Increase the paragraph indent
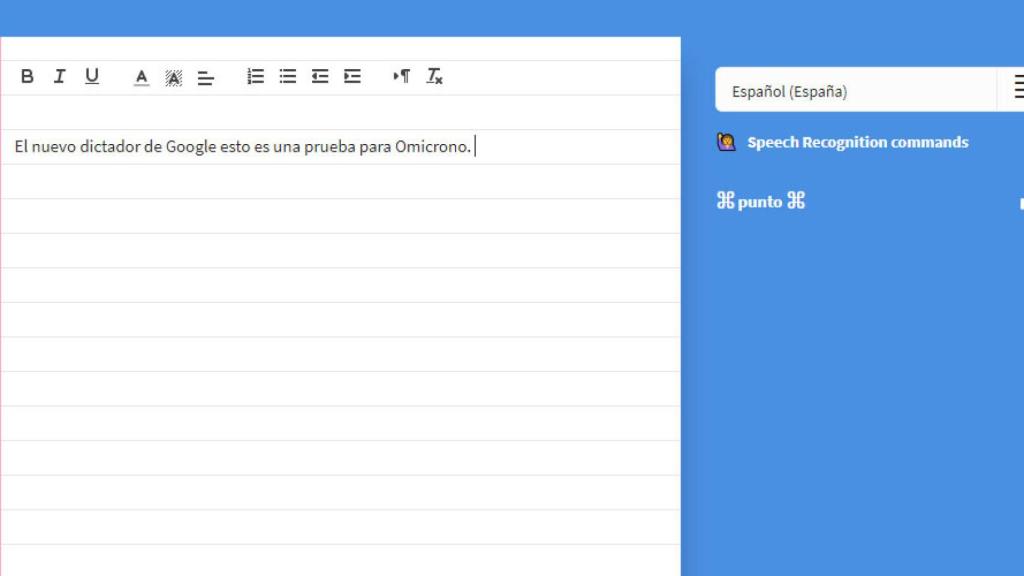This screenshot has height=576, width=1024. (x=352, y=75)
